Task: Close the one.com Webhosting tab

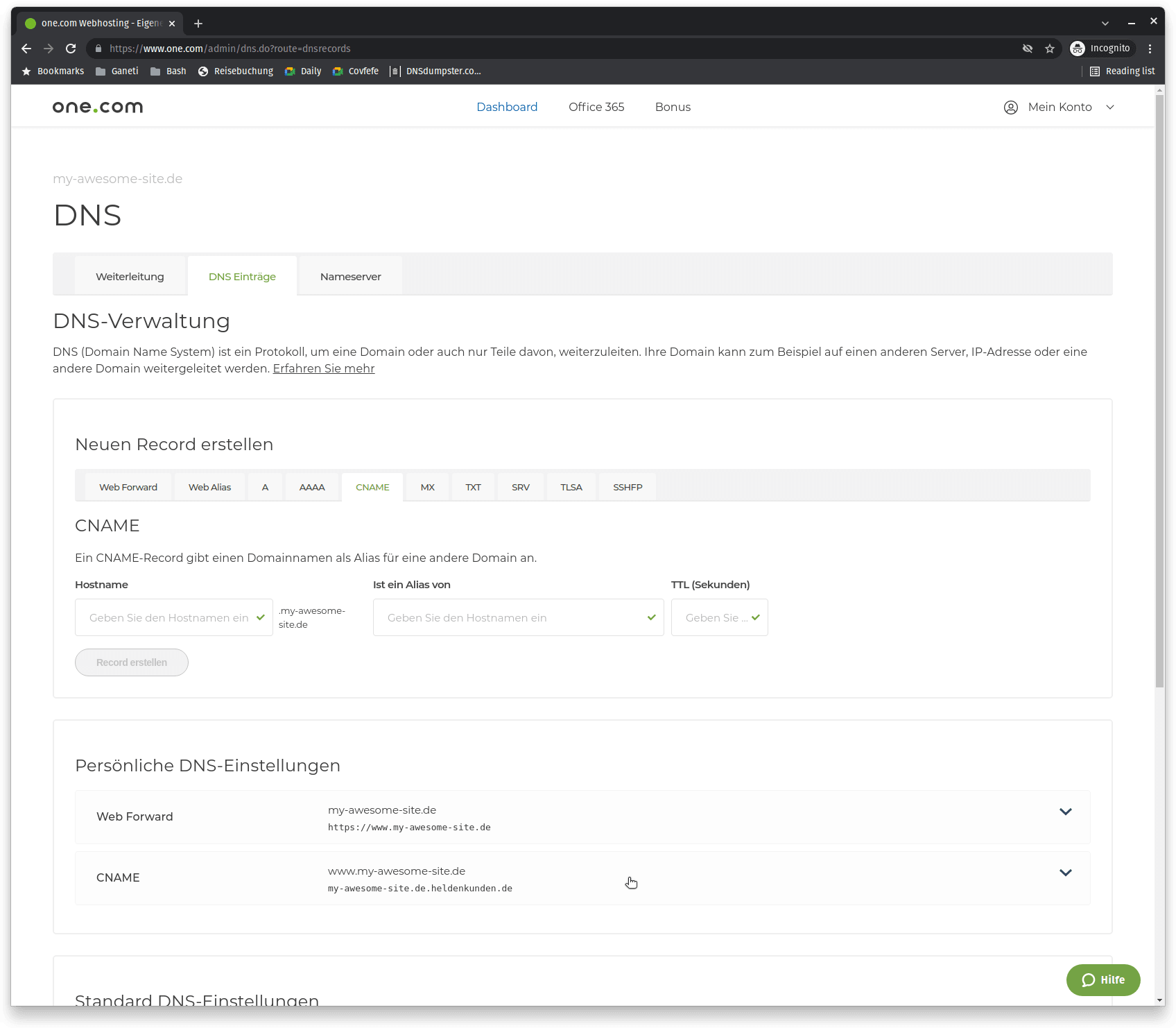Action: click(172, 24)
